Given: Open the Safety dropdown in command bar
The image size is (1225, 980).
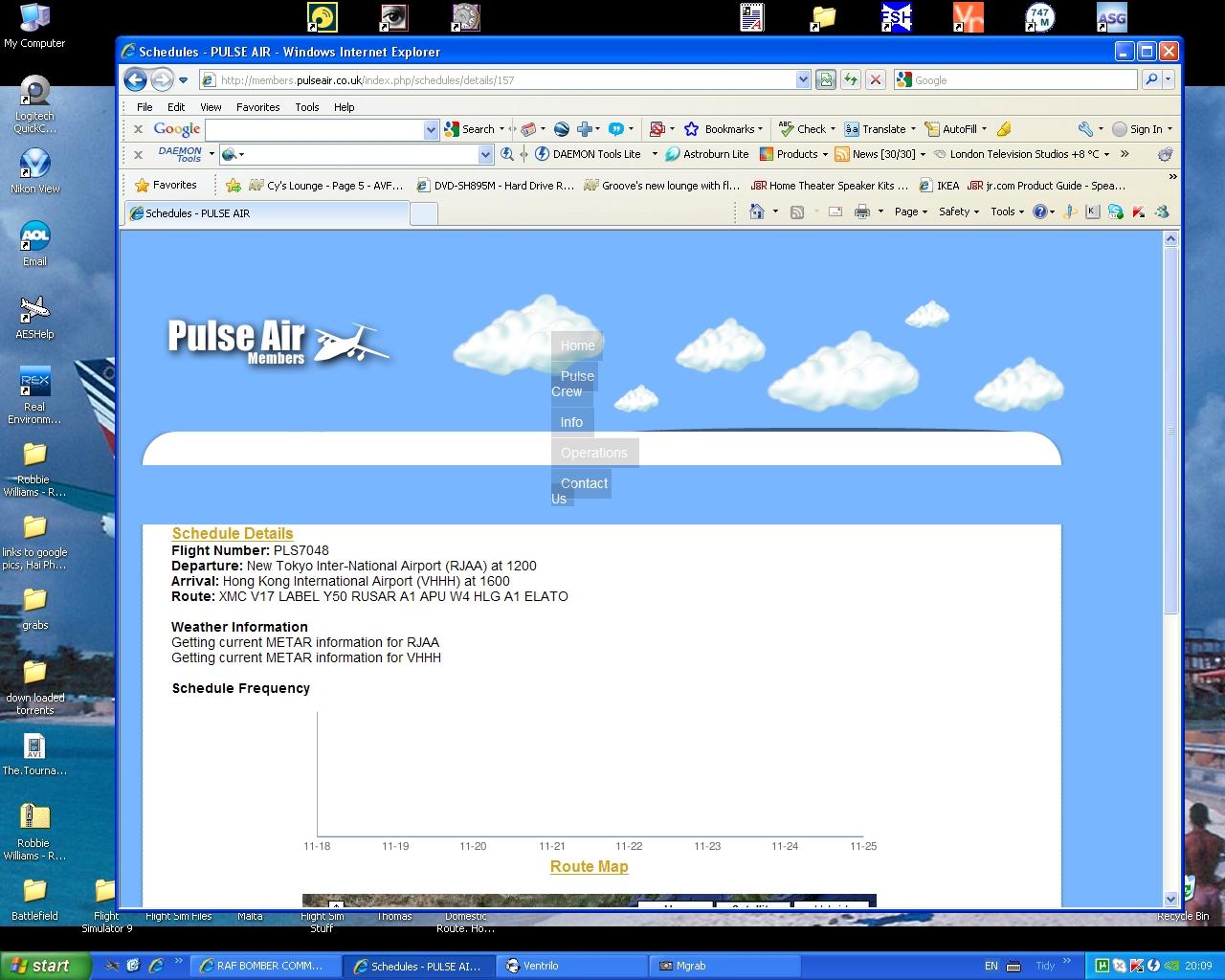Looking at the screenshot, I should coord(958,212).
